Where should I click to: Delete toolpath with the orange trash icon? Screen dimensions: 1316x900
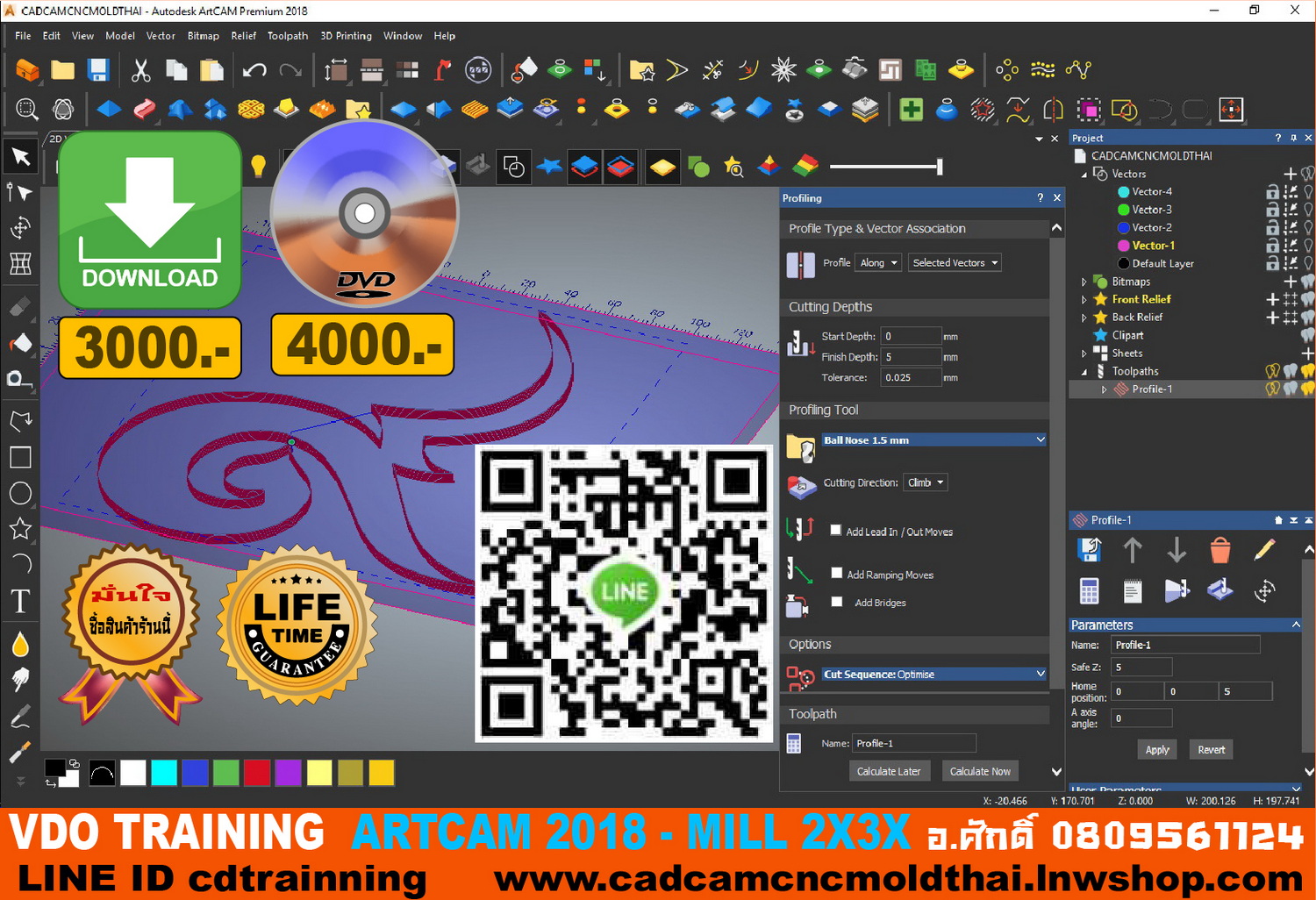(1219, 550)
